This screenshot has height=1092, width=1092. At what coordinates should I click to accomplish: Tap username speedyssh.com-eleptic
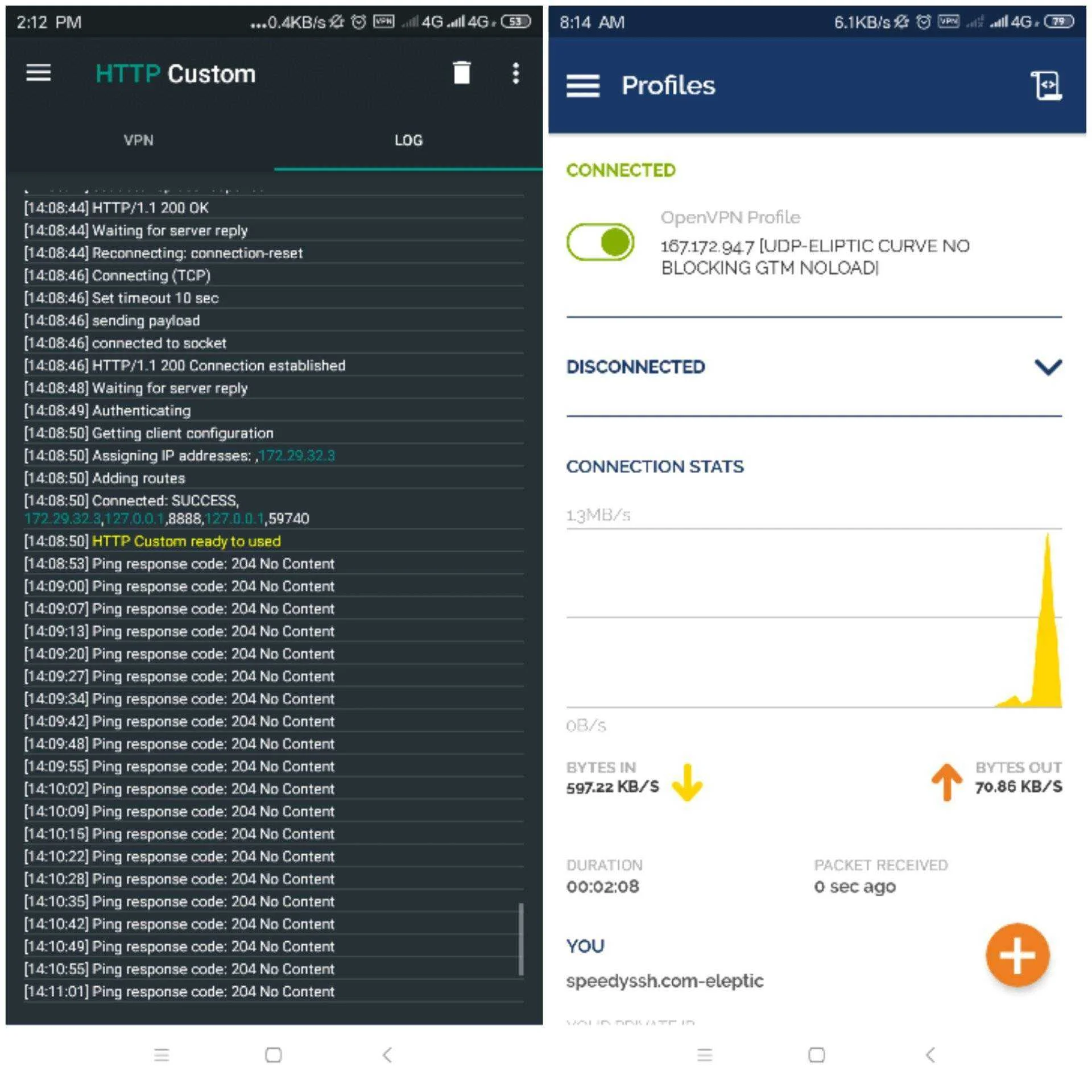(x=665, y=981)
